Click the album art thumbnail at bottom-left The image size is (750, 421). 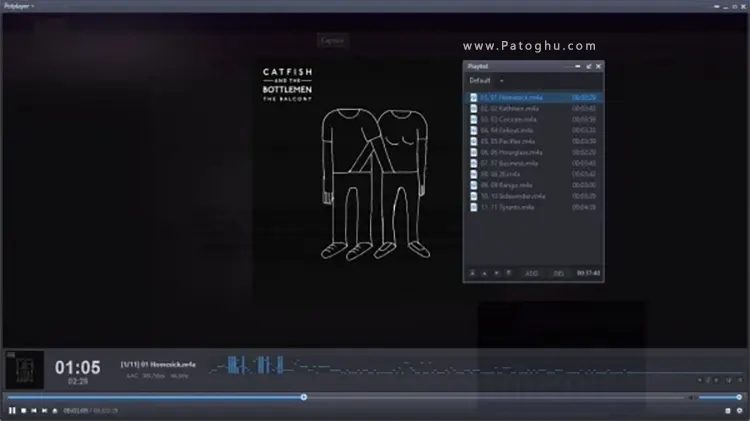click(24, 368)
